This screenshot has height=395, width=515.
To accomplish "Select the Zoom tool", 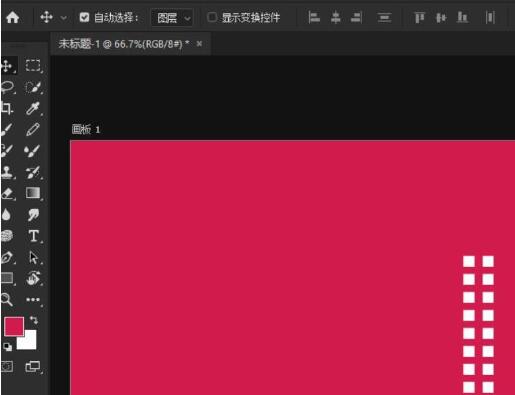I will 7,299.
